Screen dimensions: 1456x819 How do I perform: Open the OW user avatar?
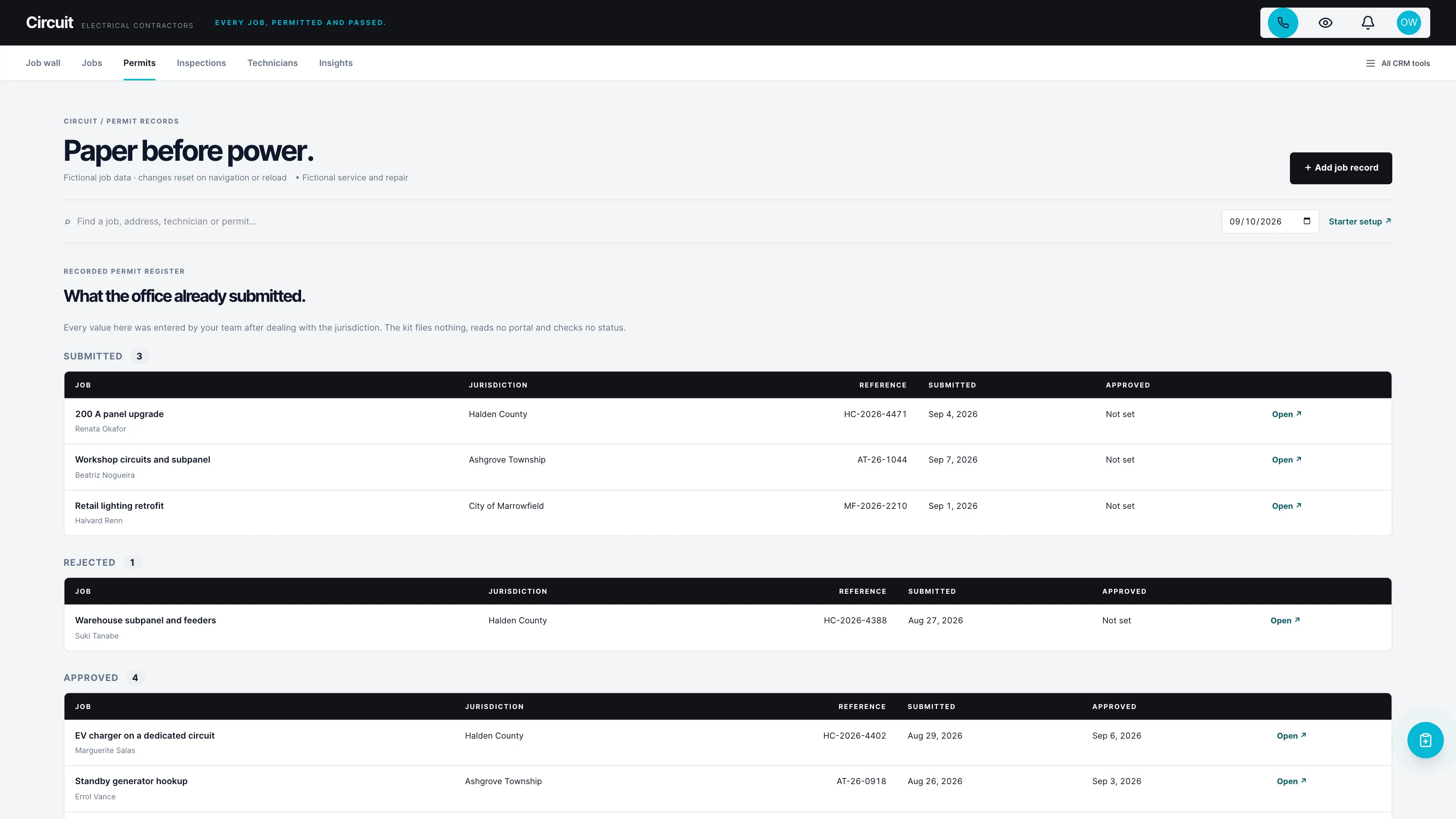(x=1409, y=23)
